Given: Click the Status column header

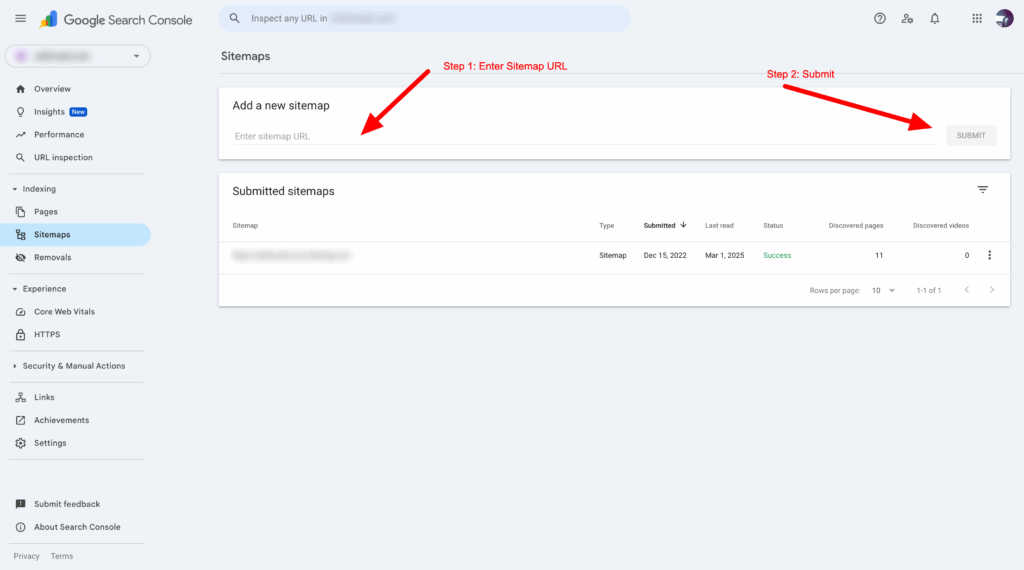Looking at the screenshot, I should point(773,225).
